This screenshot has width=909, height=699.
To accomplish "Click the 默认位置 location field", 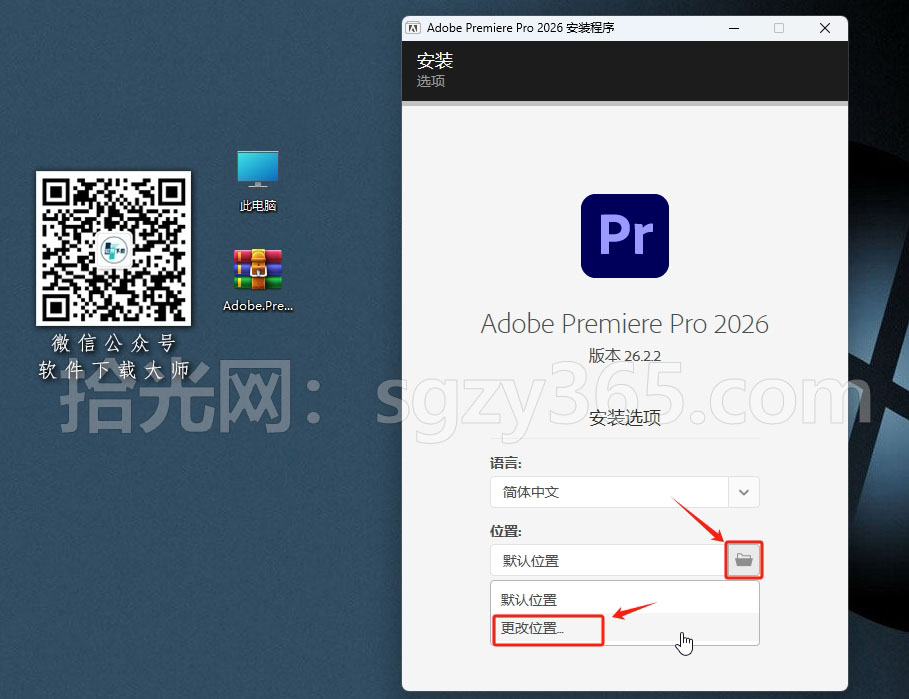I will (x=609, y=560).
